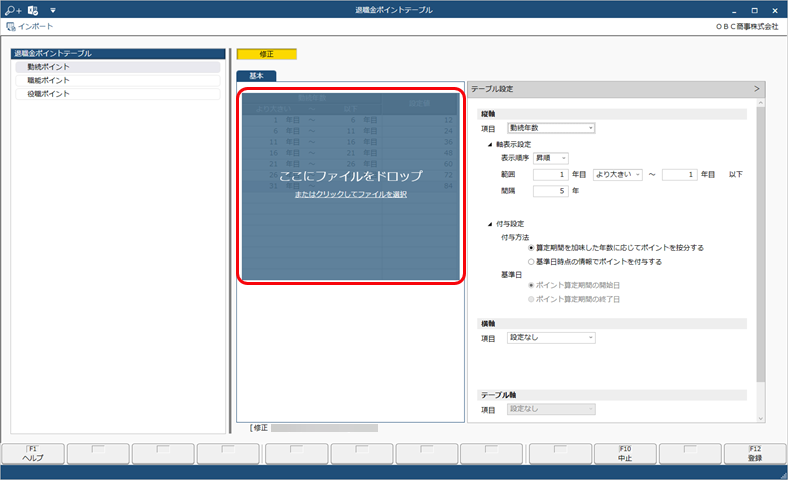Select 基準日時点の情報でポイントを付与する radio
Viewport: 788px width, 480px height.
[531, 262]
